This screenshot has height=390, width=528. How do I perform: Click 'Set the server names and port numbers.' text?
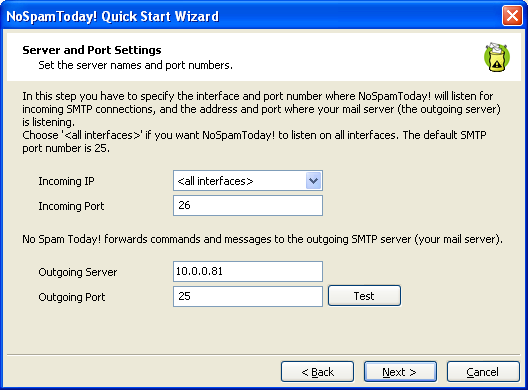tap(135, 65)
